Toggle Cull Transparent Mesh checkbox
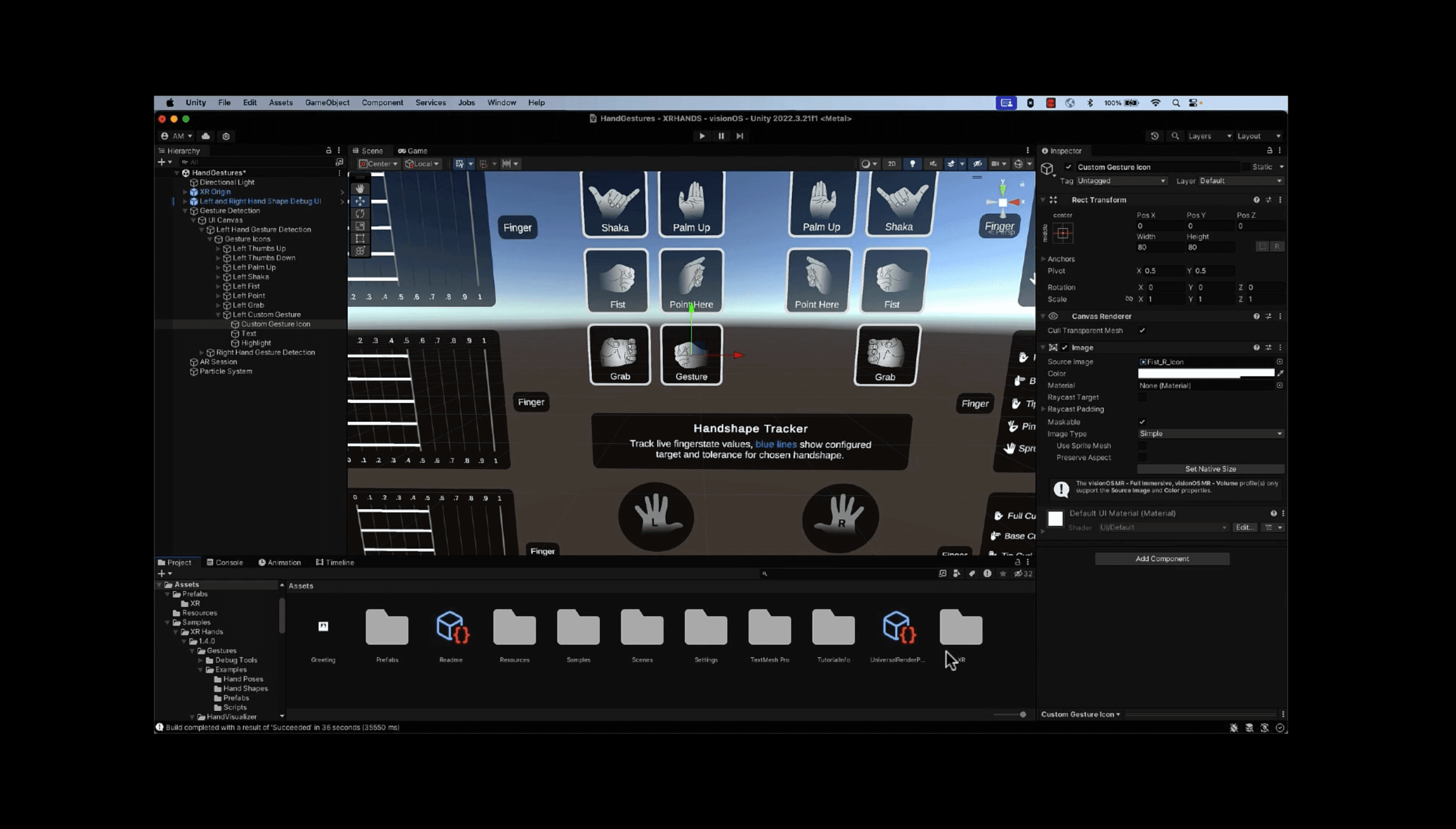This screenshot has height=829, width=1456. [1142, 330]
